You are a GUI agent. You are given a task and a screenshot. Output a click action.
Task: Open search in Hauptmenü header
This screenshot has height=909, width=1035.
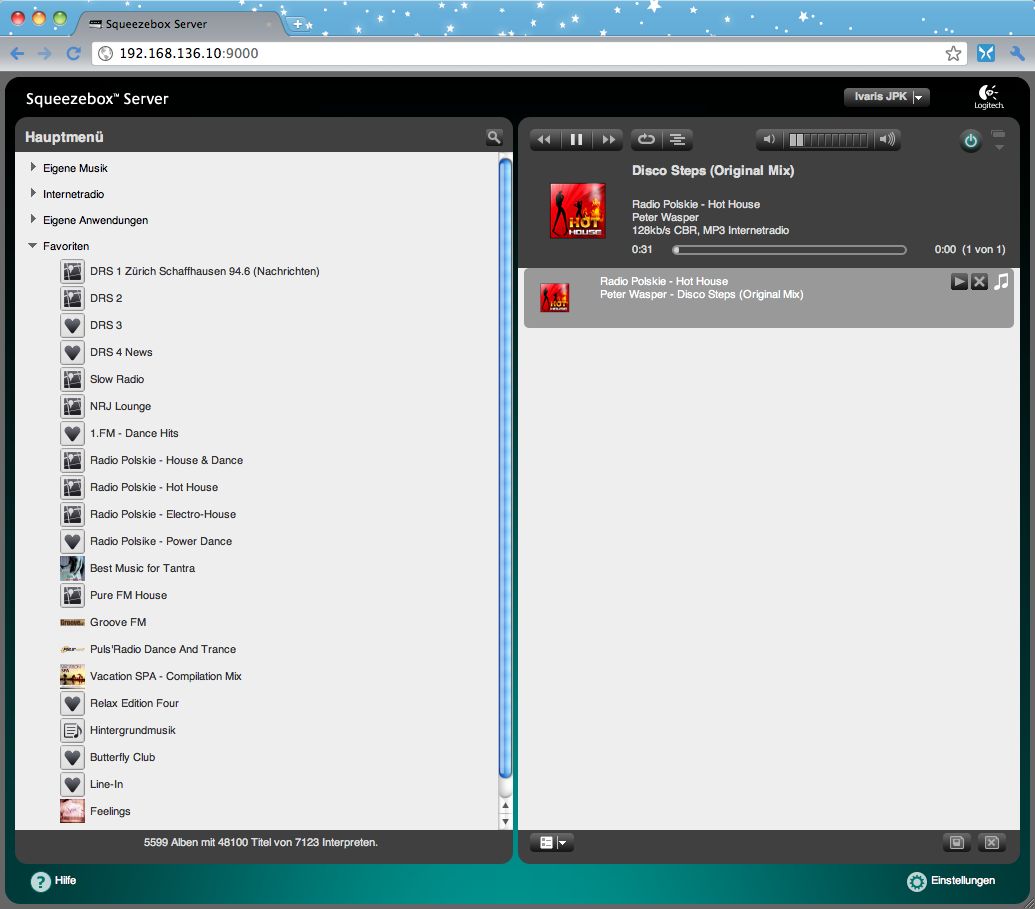point(494,137)
